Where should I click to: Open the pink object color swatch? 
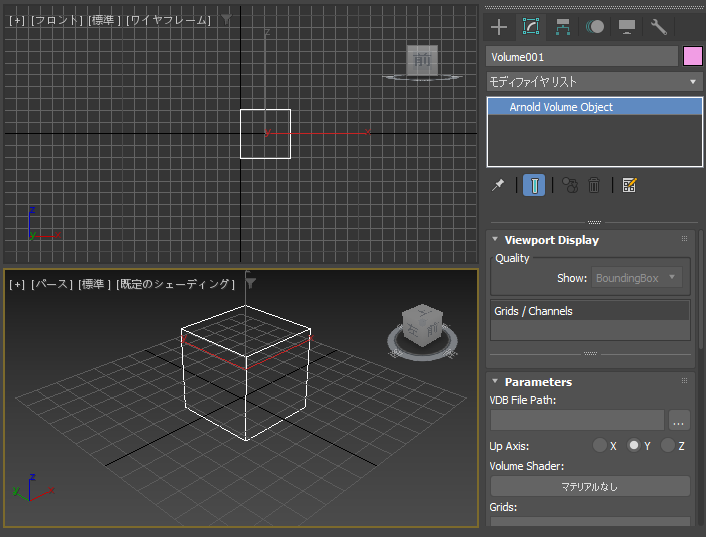tap(693, 57)
